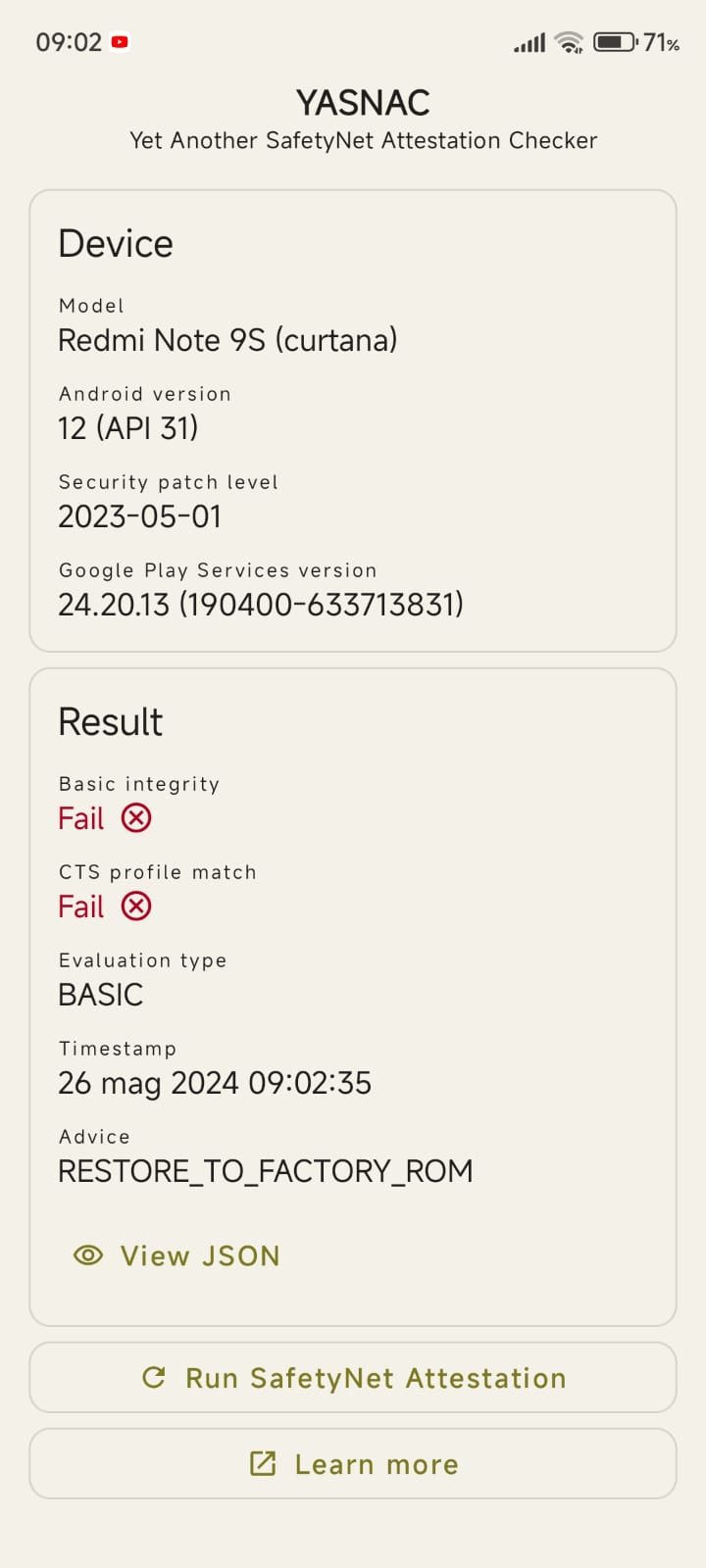Tap the RESTORE_TO_FACTORY_ROM advice text
The image size is (706, 1568).
click(x=266, y=1171)
